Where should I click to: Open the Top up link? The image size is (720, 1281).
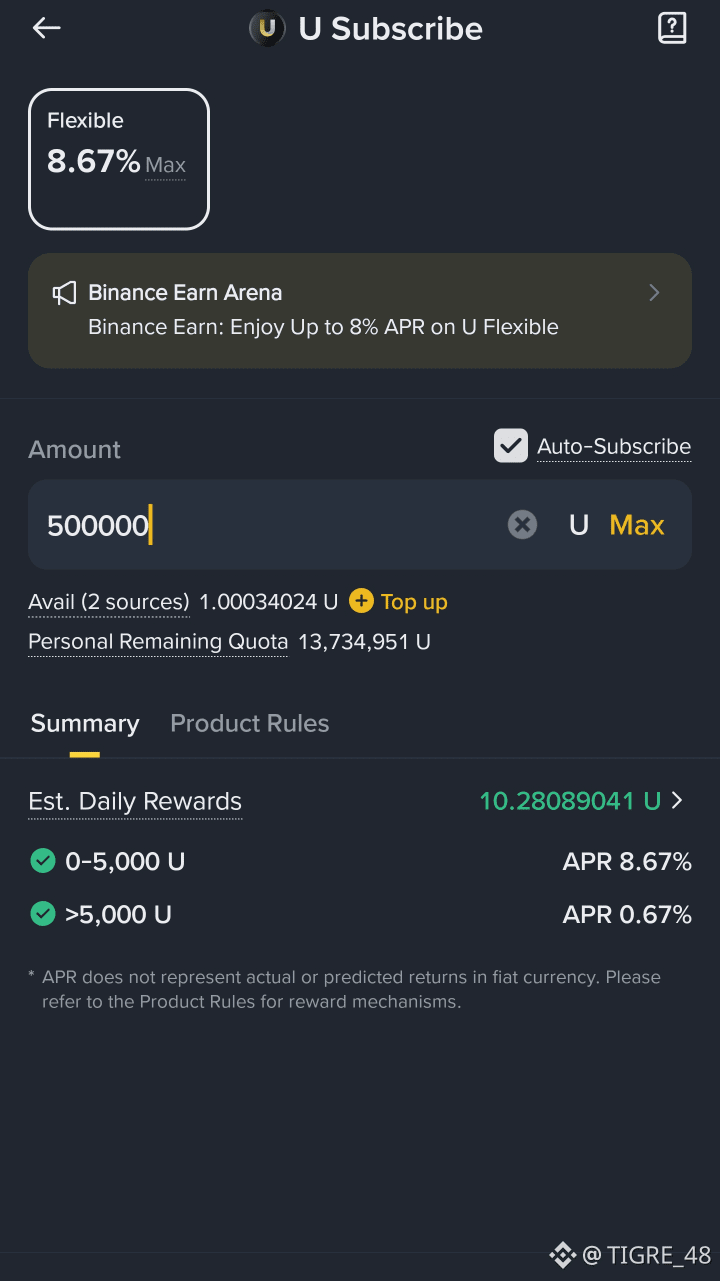(x=414, y=602)
